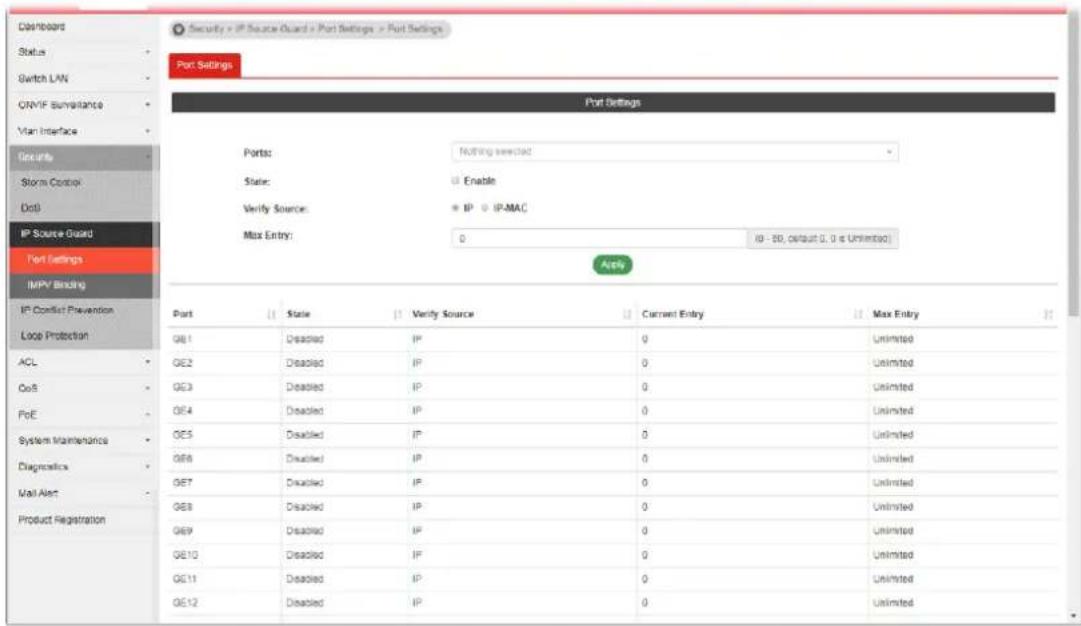Click the Port Settings panel title bar
This screenshot has height=626, width=1081.
613,102
